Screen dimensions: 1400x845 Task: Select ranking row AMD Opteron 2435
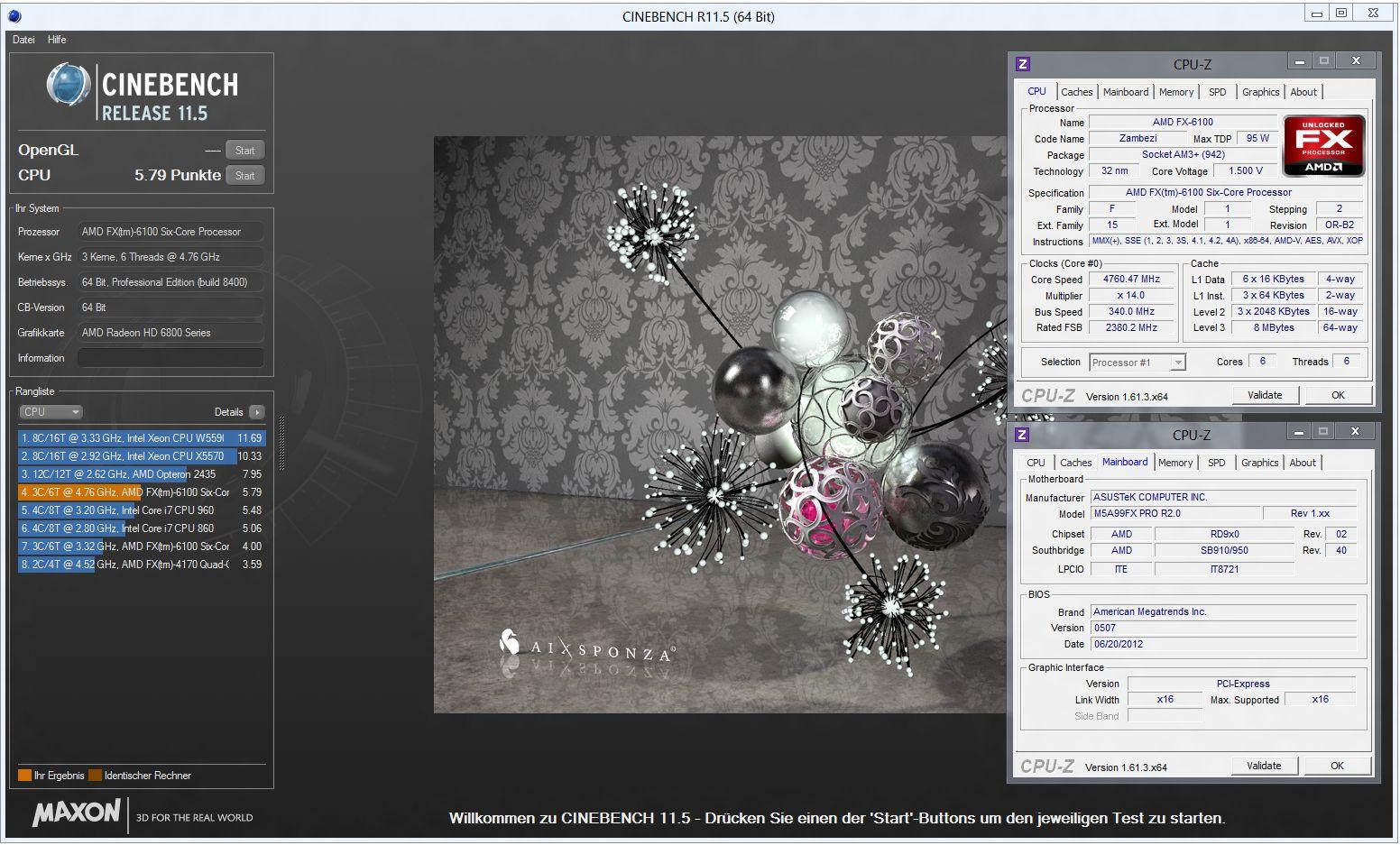(142, 474)
